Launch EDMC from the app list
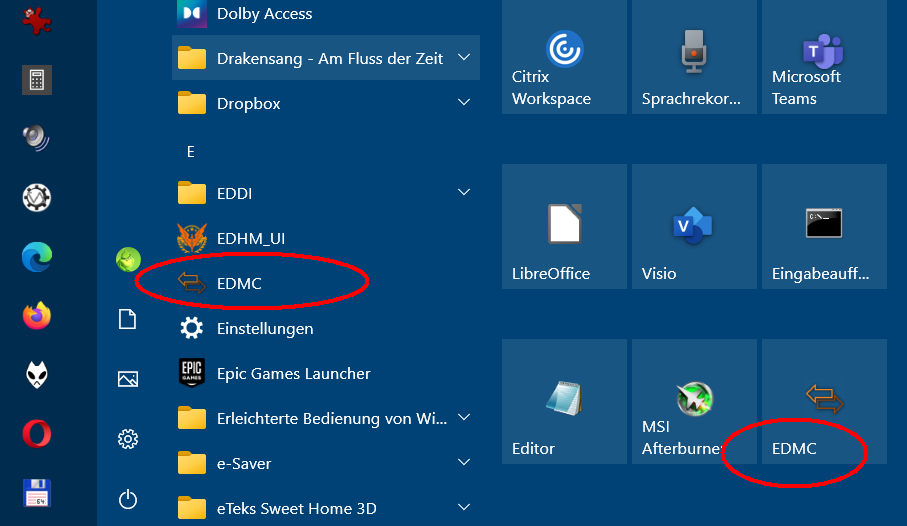 (x=326, y=283)
